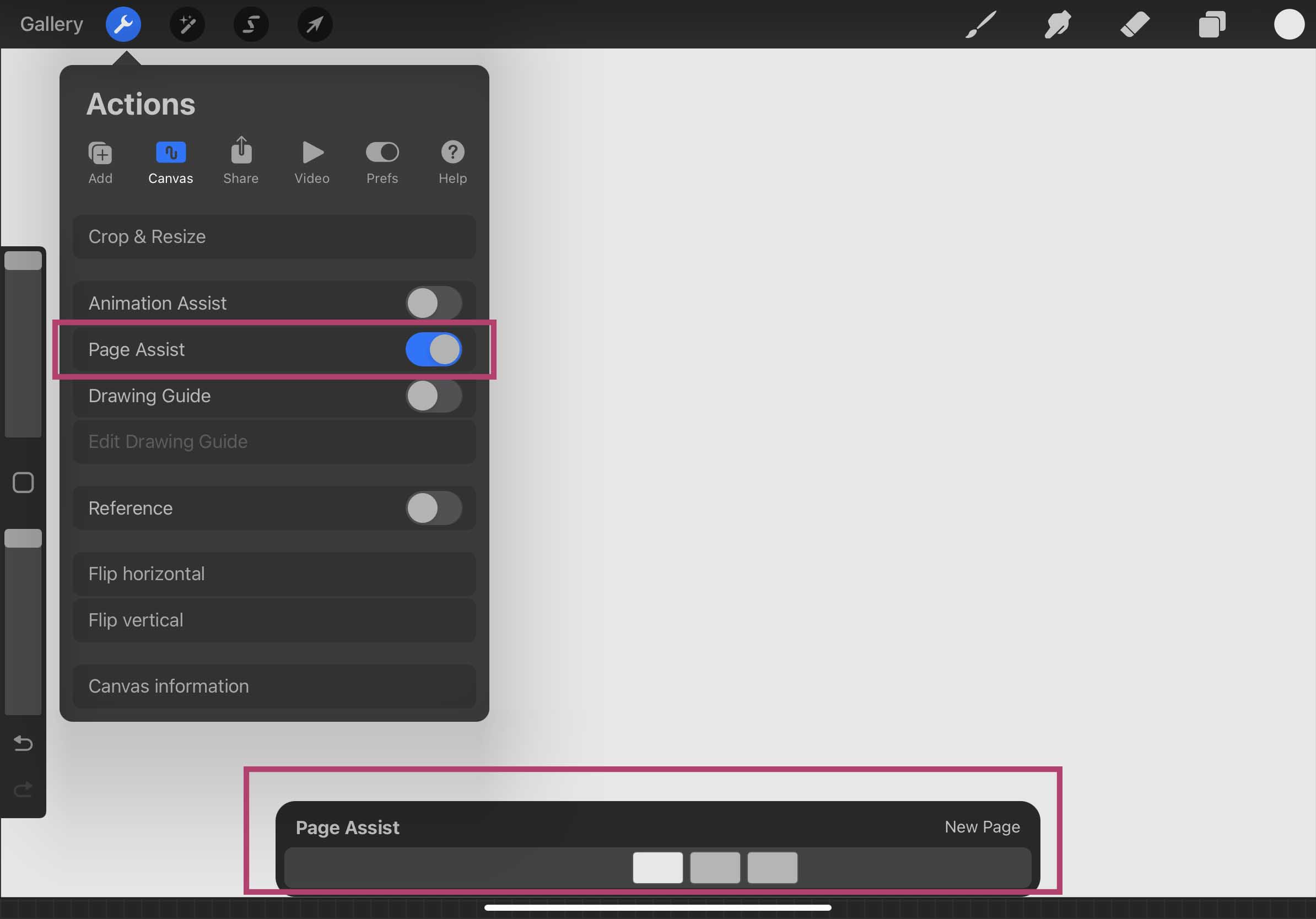
Task: Select the Smudge finger tool
Action: point(1058,24)
